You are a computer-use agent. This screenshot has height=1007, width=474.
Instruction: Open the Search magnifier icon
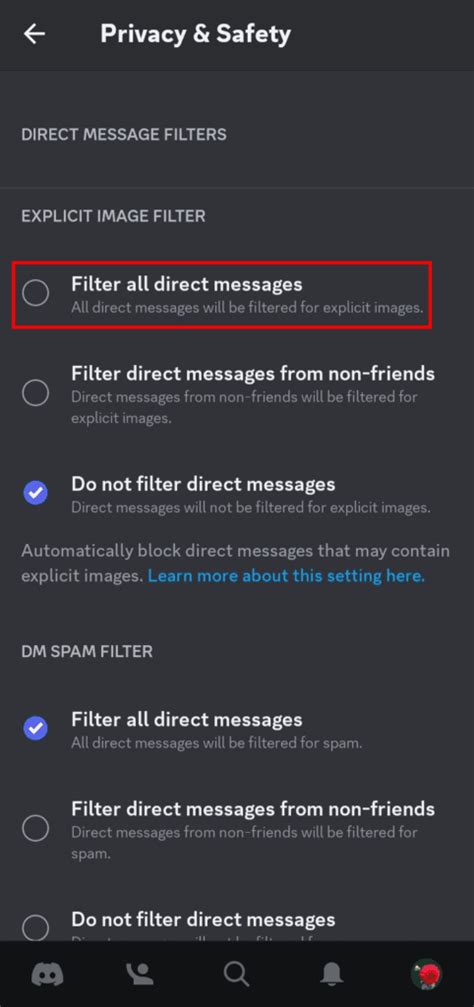(x=236, y=974)
